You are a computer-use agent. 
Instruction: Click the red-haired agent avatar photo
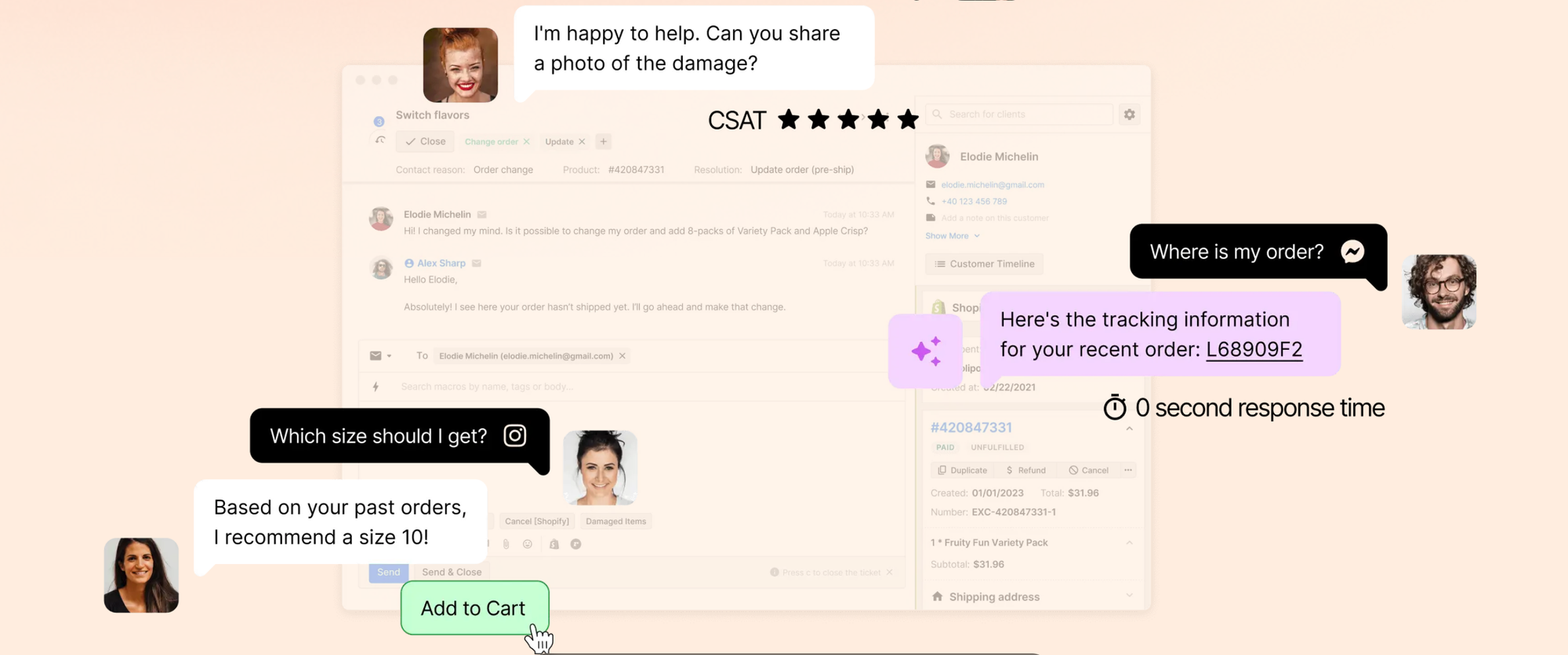point(460,65)
